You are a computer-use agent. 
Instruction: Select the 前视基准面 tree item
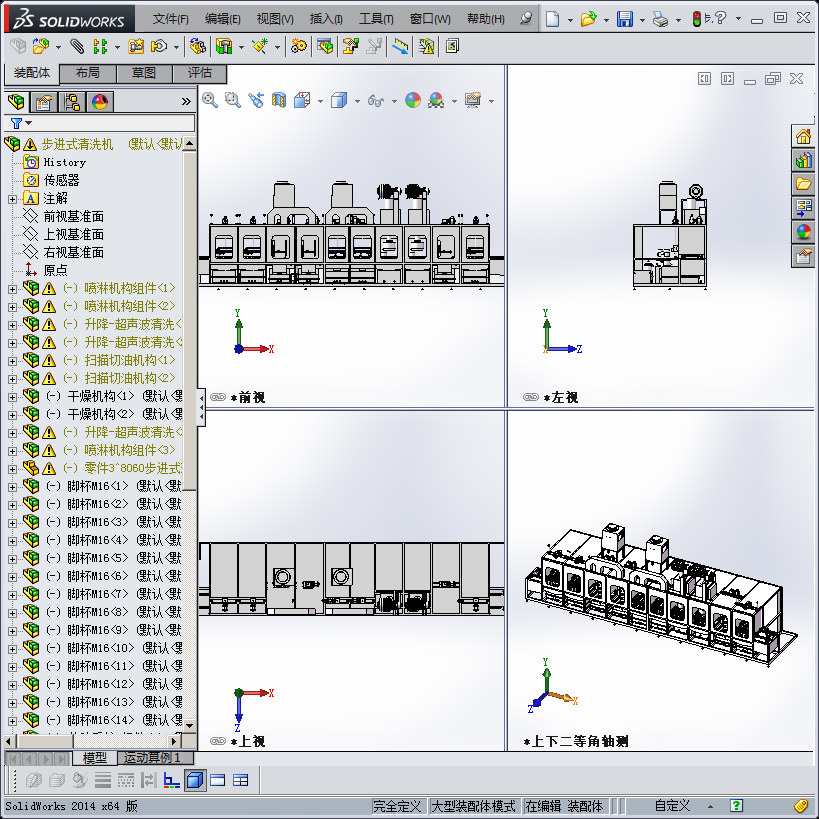tap(73, 217)
